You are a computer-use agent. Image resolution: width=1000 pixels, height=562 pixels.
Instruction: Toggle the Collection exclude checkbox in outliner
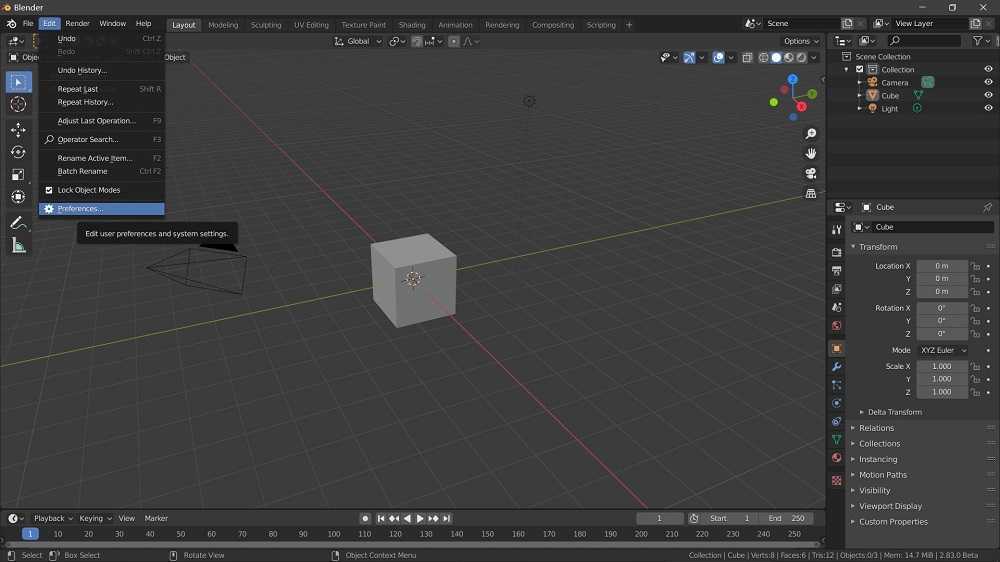859,70
